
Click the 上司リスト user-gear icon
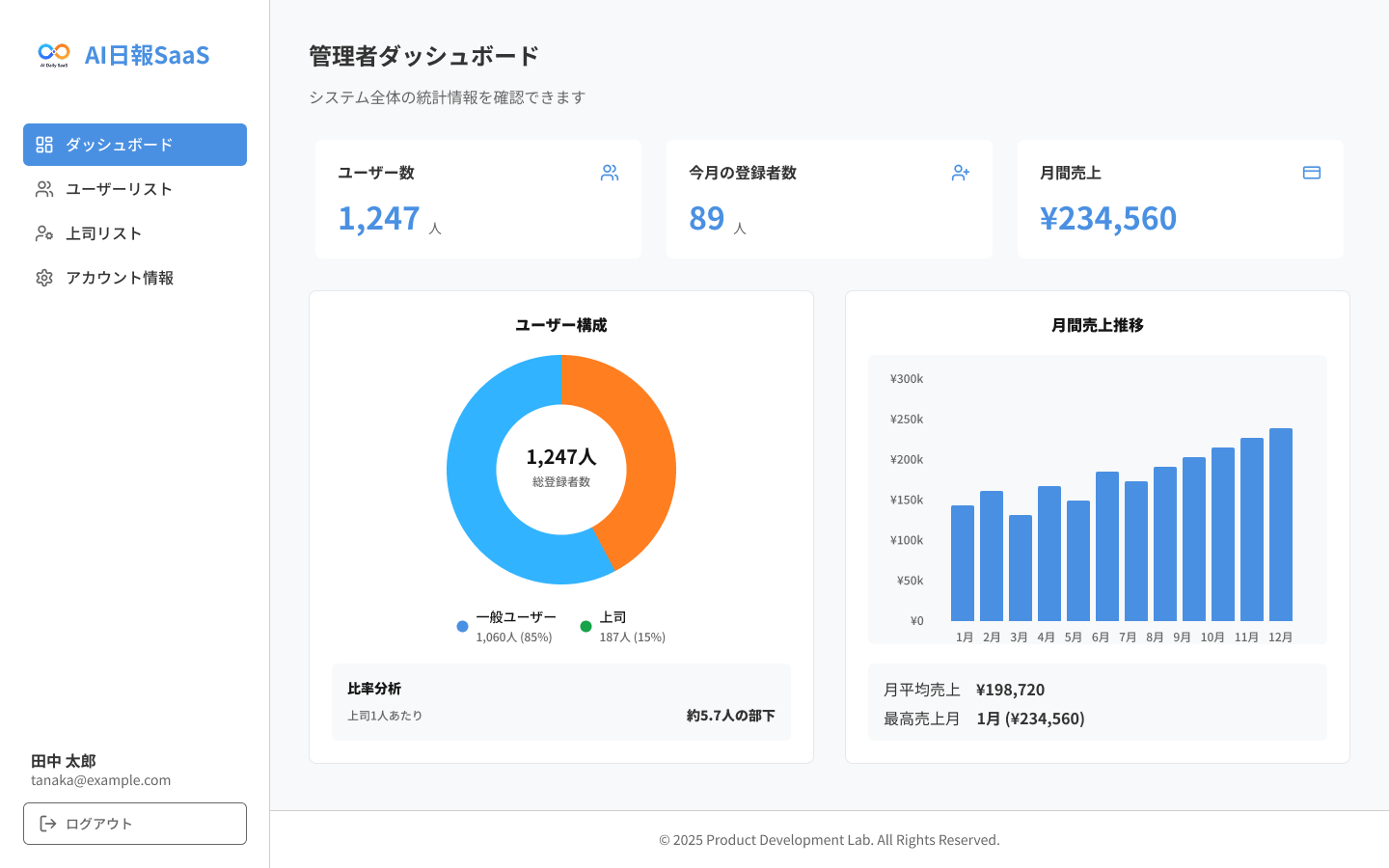[44, 233]
